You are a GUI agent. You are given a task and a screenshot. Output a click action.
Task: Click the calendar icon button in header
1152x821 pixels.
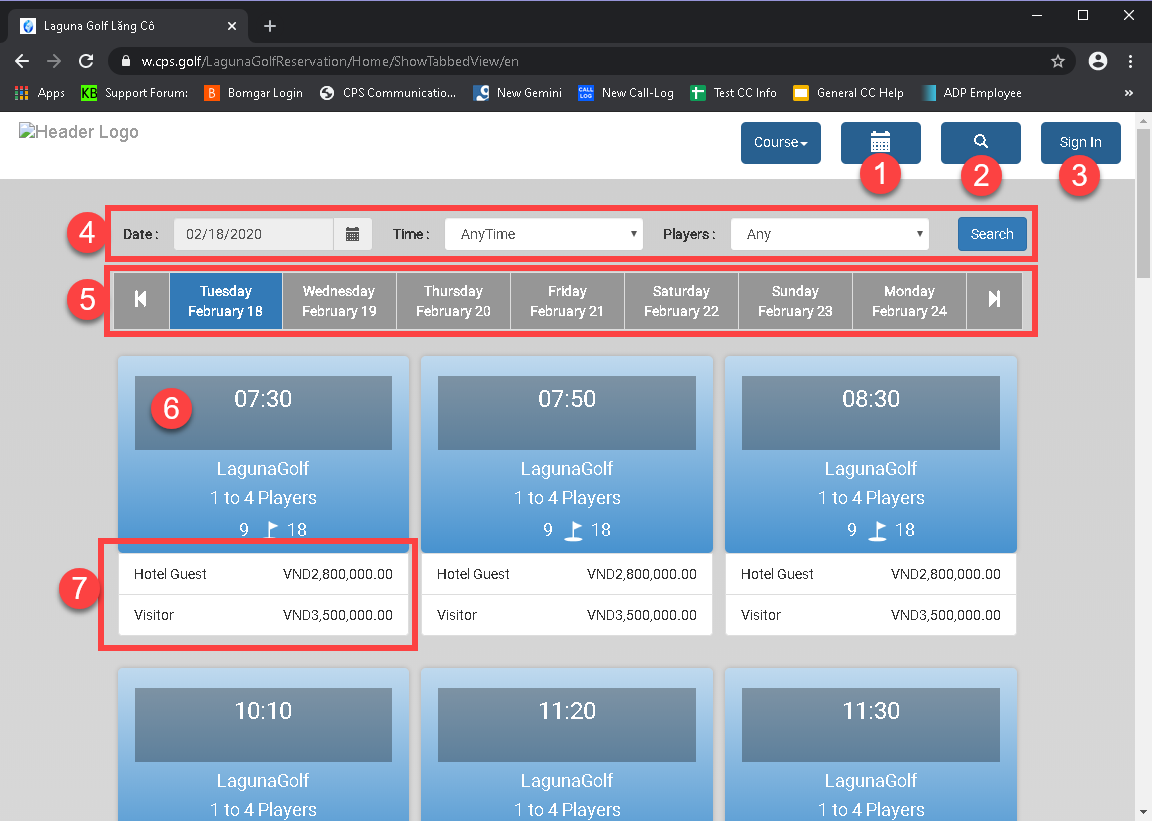click(x=880, y=142)
